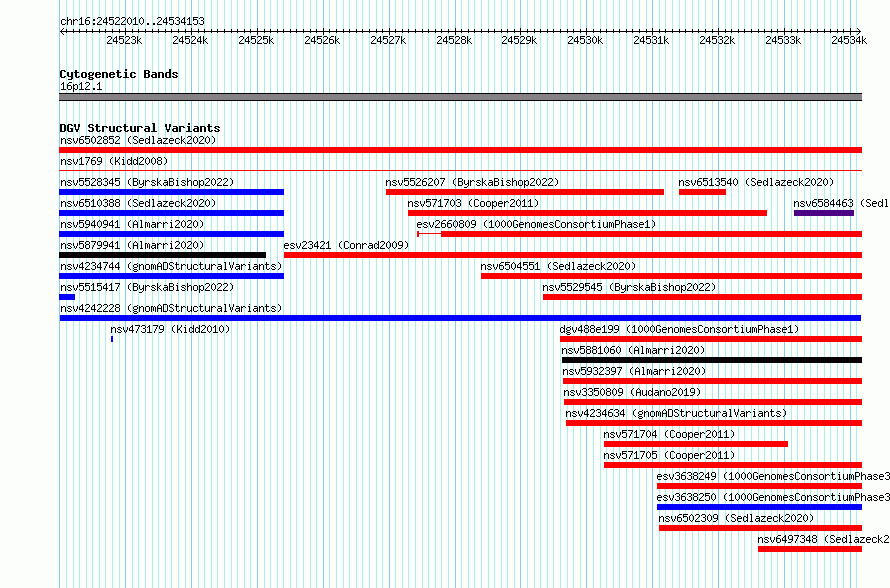Viewport: 890px width, 588px height.
Task: Click nsv5526207 (ByrskaBishop2022) label
Action: [x=472, y=182]
